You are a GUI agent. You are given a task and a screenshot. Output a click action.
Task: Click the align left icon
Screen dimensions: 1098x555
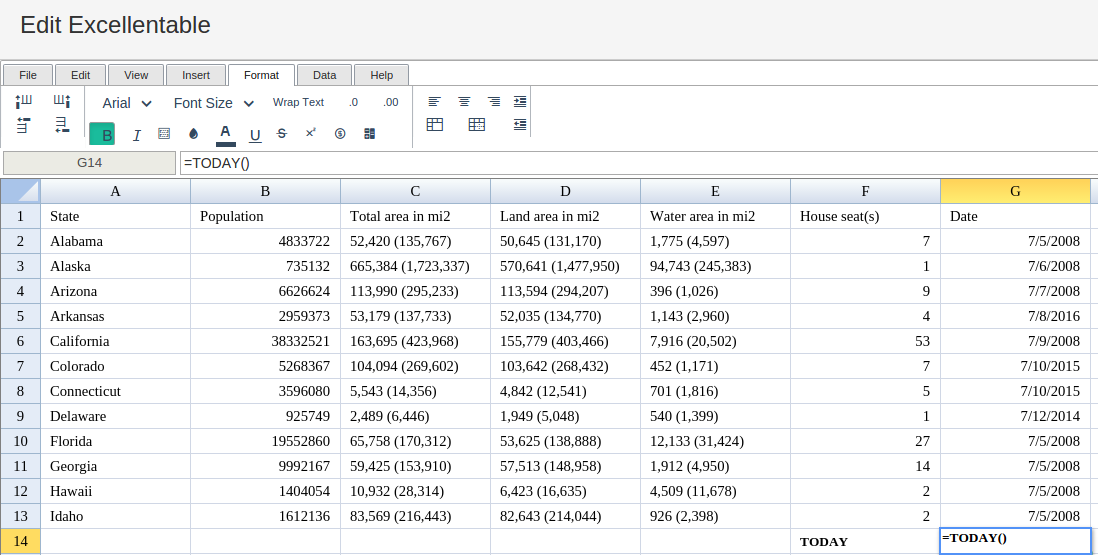[x=434, y=102]
